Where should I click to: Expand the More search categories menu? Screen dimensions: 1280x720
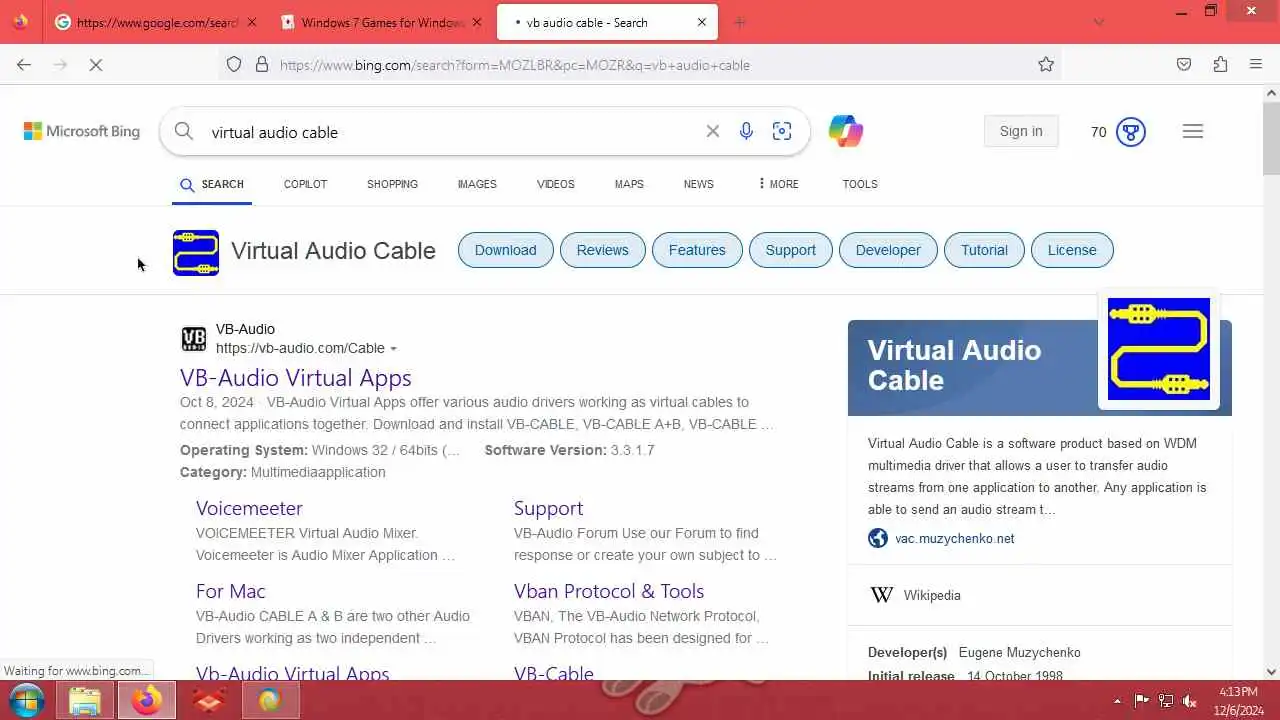[x=778, y=184]
